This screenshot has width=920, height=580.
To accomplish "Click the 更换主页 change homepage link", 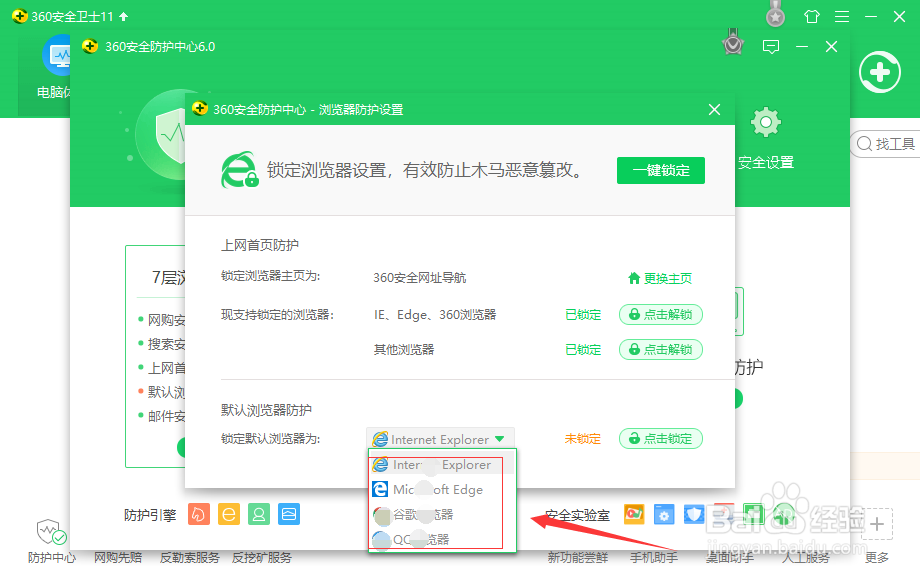I will 660,278.
